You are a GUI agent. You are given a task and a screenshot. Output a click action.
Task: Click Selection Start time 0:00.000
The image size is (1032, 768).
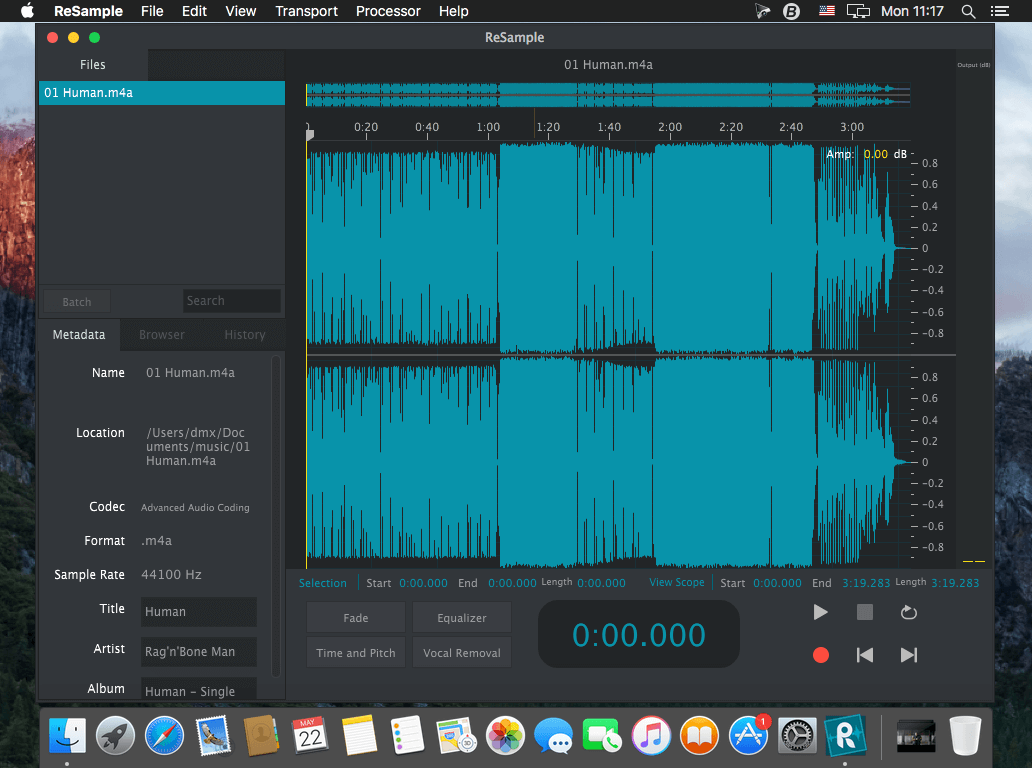pos(423,583)
